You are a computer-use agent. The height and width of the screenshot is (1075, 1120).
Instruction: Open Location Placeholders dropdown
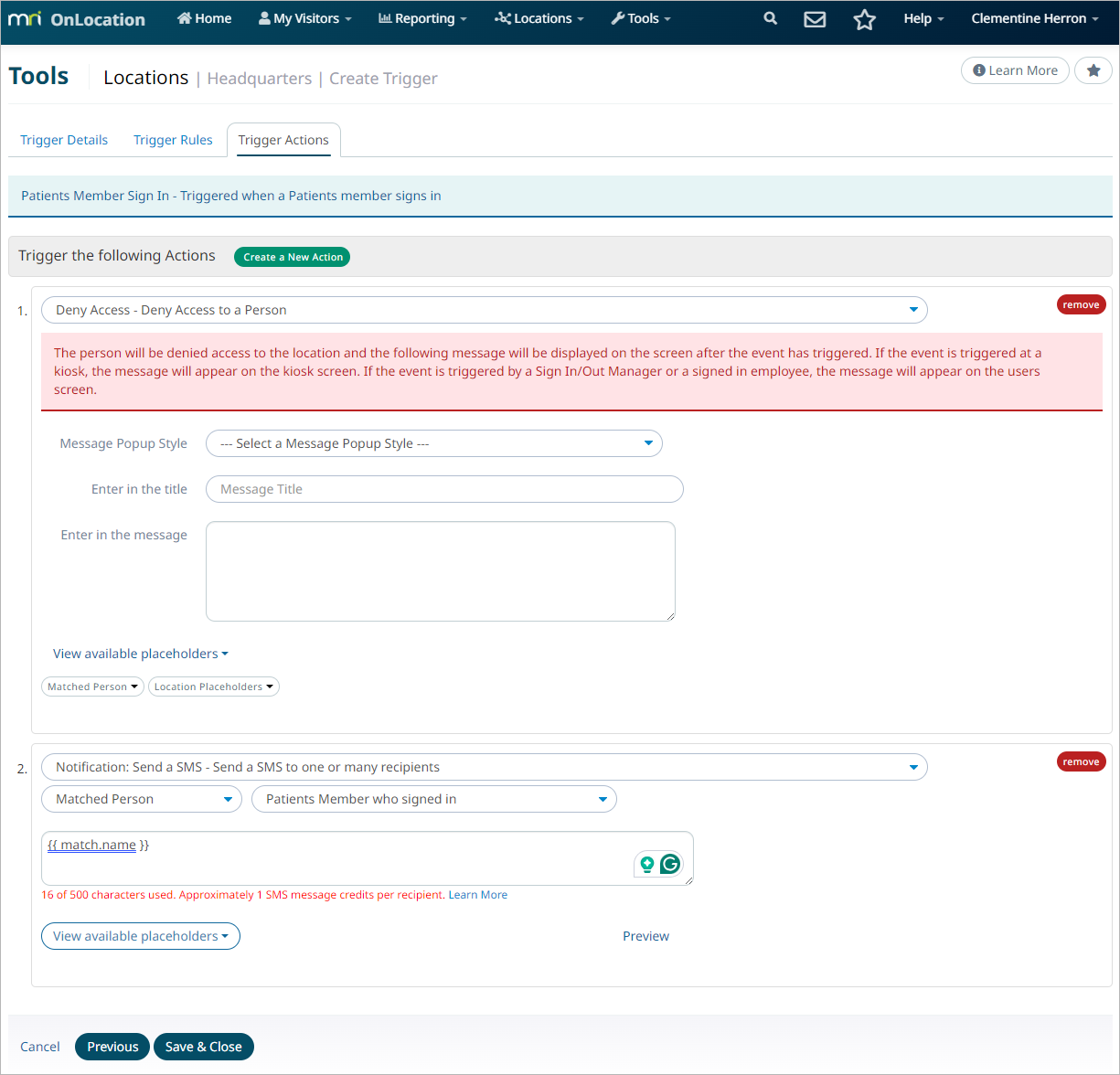click(214, 687)
